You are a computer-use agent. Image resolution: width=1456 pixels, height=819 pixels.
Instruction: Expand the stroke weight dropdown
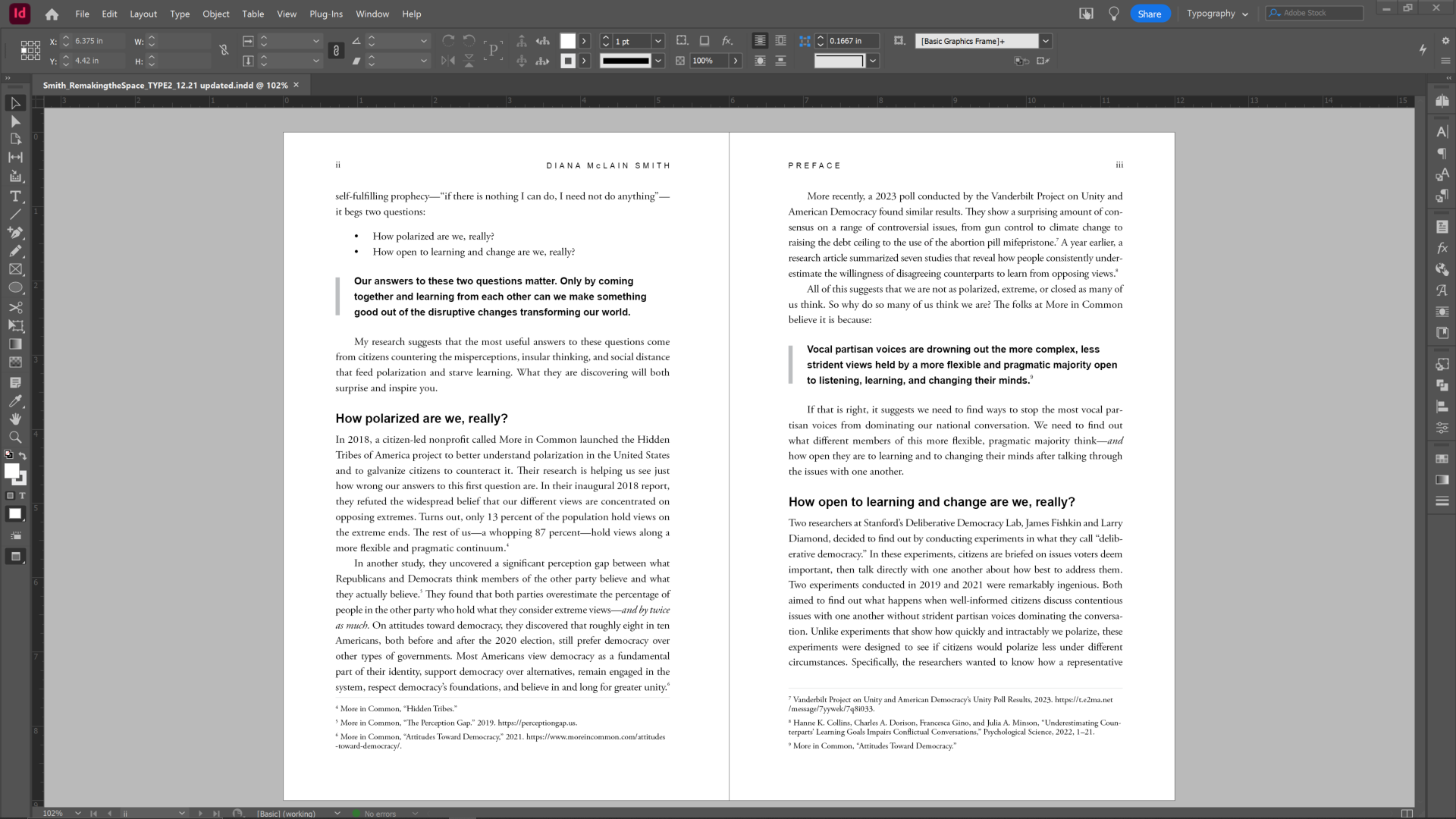tap(658, 41)
